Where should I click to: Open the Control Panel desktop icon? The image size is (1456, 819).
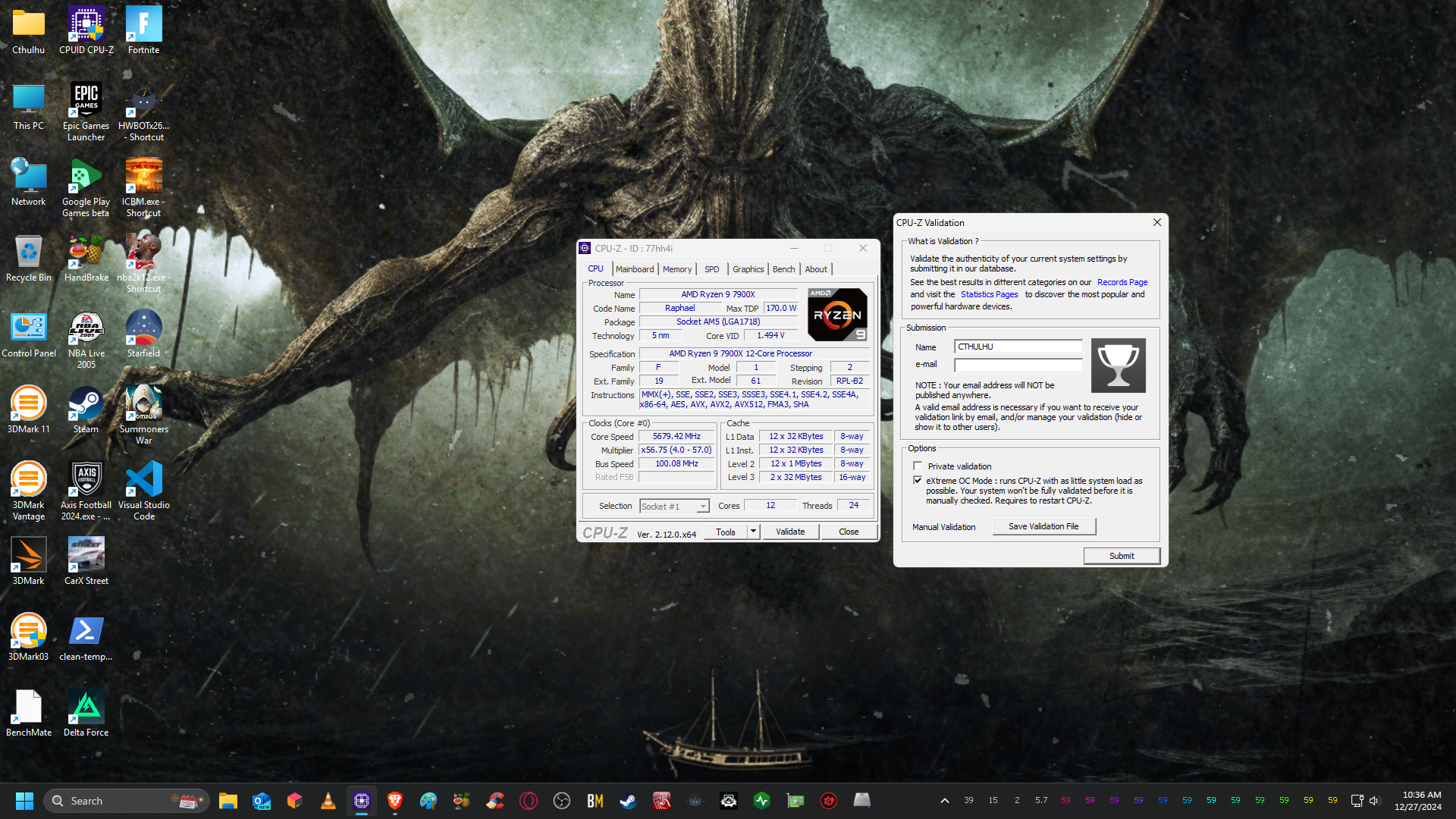click(29, 334)
